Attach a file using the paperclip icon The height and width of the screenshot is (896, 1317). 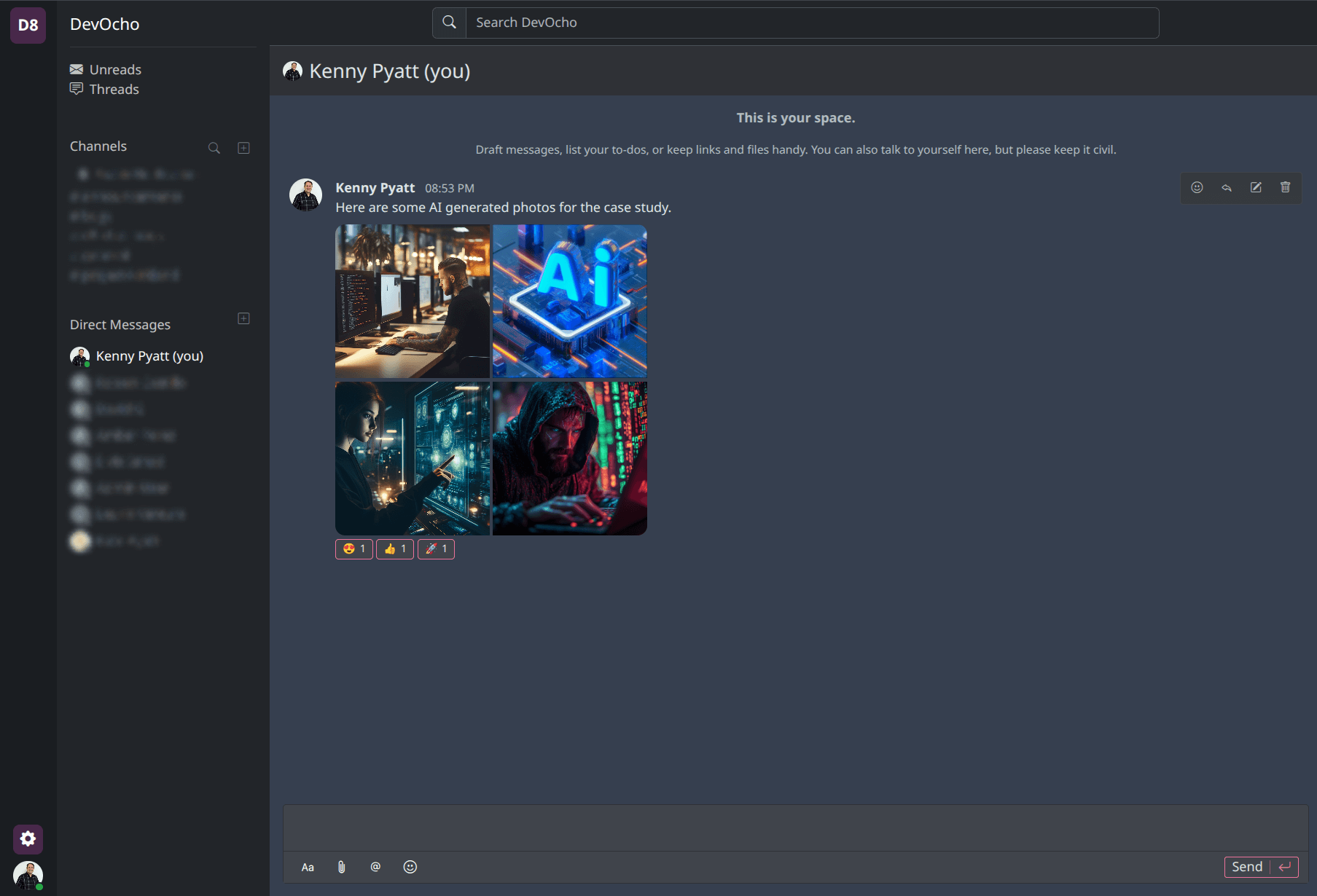tap(341, 867)
